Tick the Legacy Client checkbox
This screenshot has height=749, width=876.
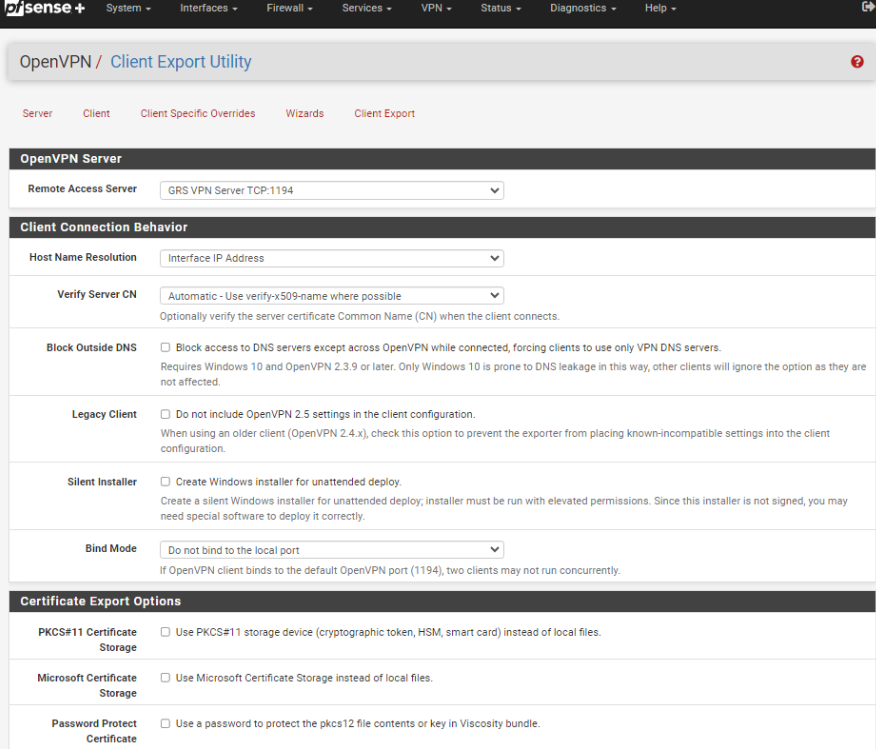[165, 414]
